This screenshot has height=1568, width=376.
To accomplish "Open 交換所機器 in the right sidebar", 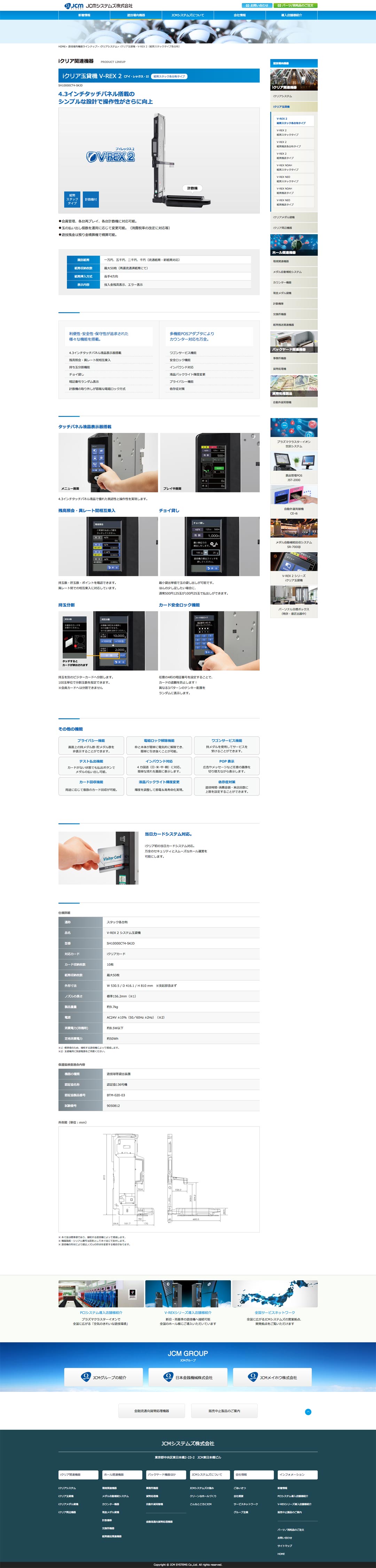I will [294, 315].
